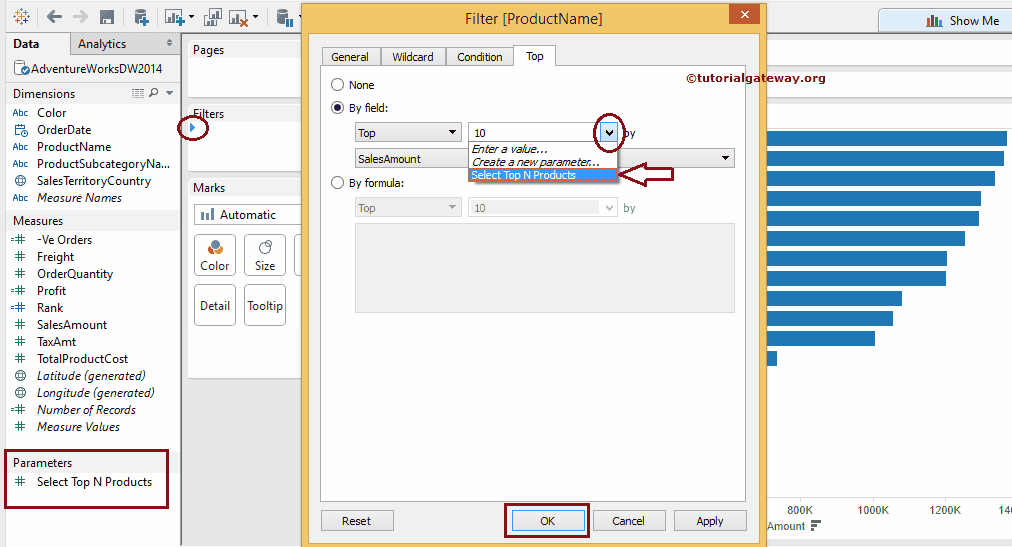Click the OK button
This screenshot has width=1012, height=547.
pyautogui.click(x=547, y=521)
